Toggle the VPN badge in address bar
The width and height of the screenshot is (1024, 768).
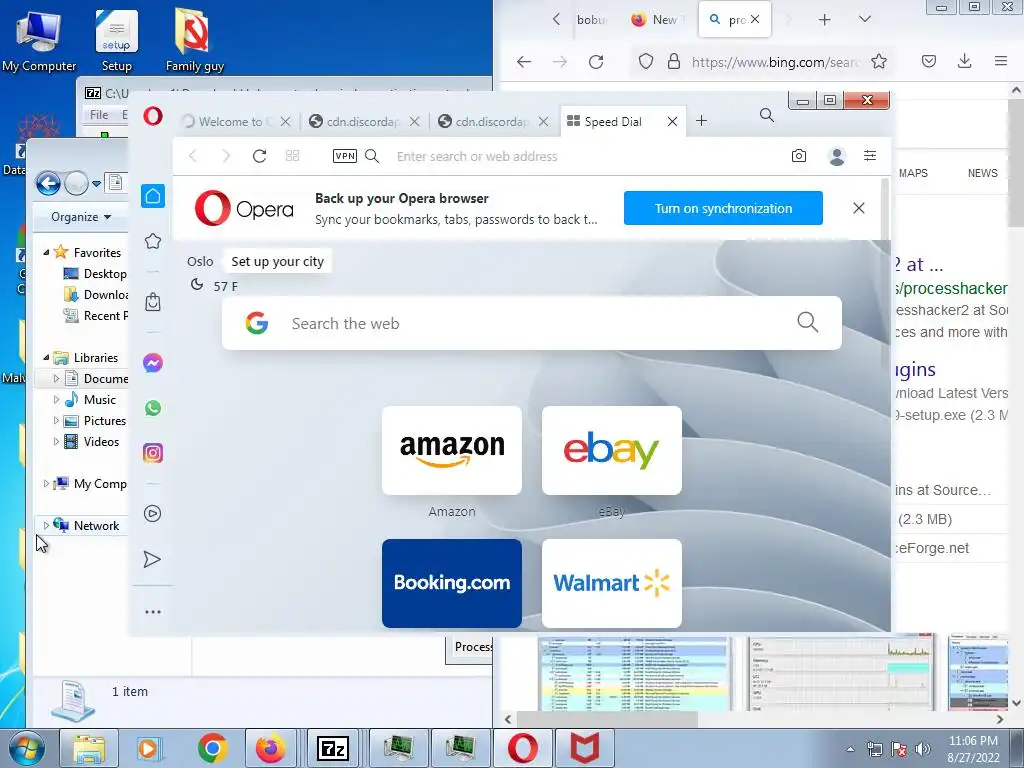pyautogui.click(x=345, y=156)
